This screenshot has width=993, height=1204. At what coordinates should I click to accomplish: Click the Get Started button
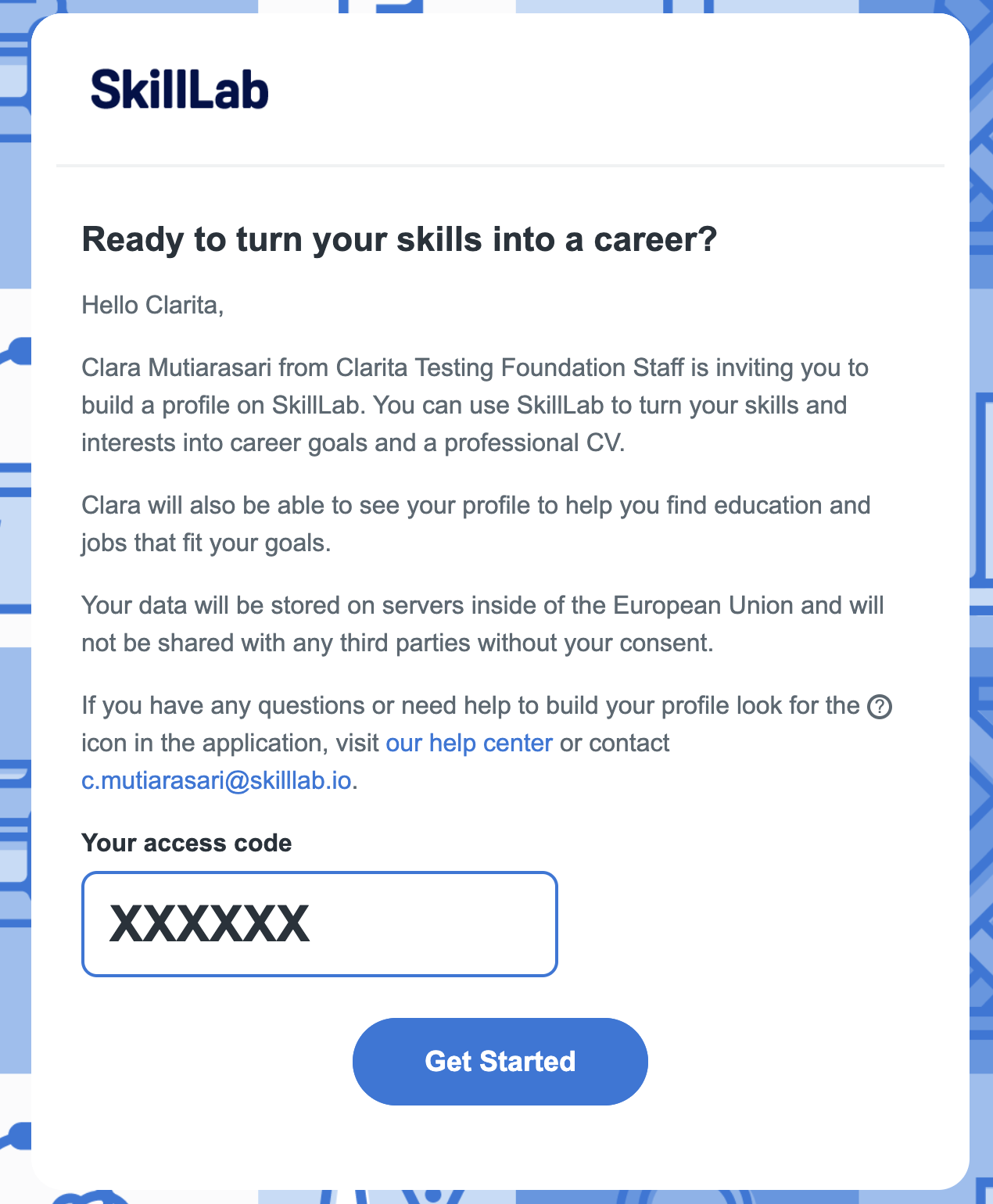coord(500,1062)
